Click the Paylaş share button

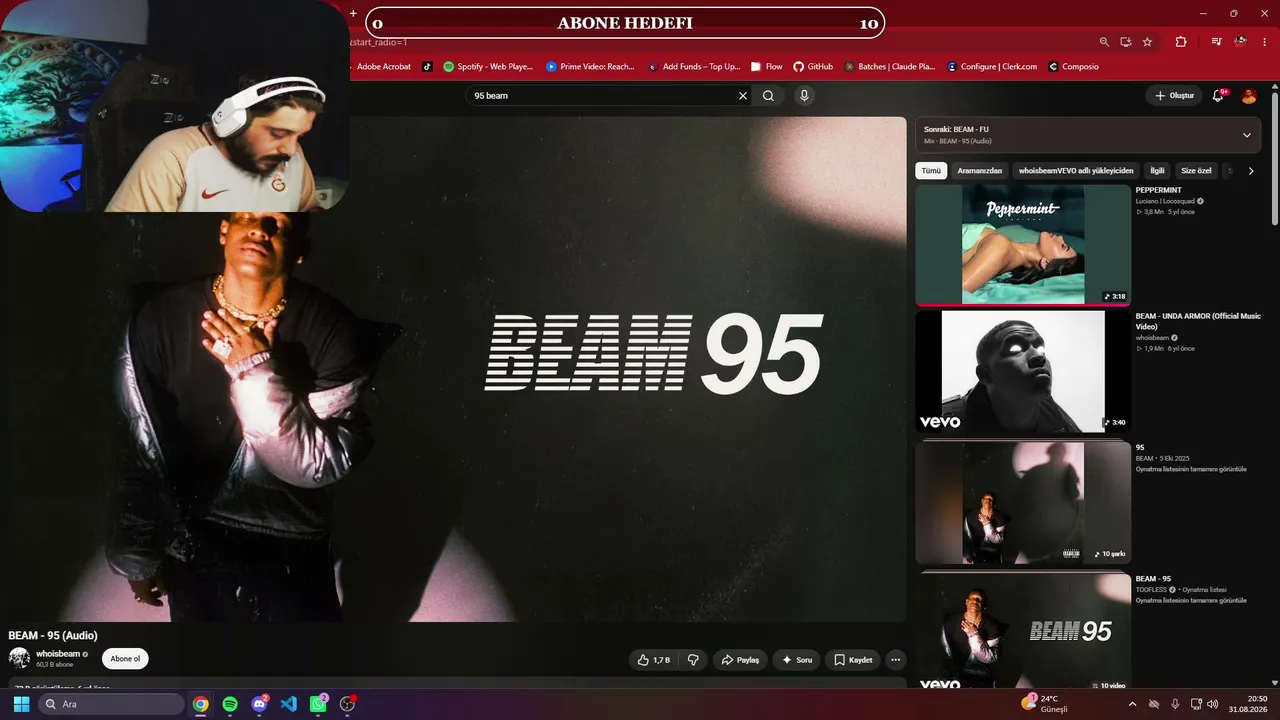point(741,660)
